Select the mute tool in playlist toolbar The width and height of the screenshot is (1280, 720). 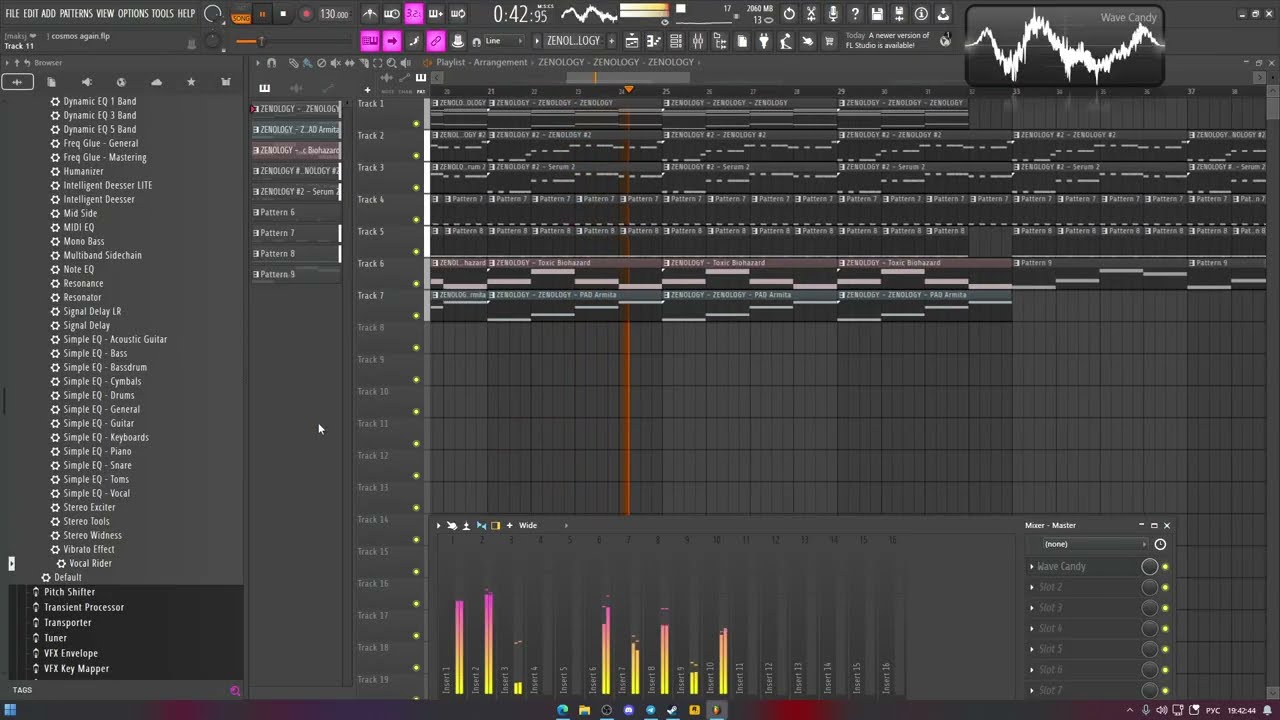point(335,63)
